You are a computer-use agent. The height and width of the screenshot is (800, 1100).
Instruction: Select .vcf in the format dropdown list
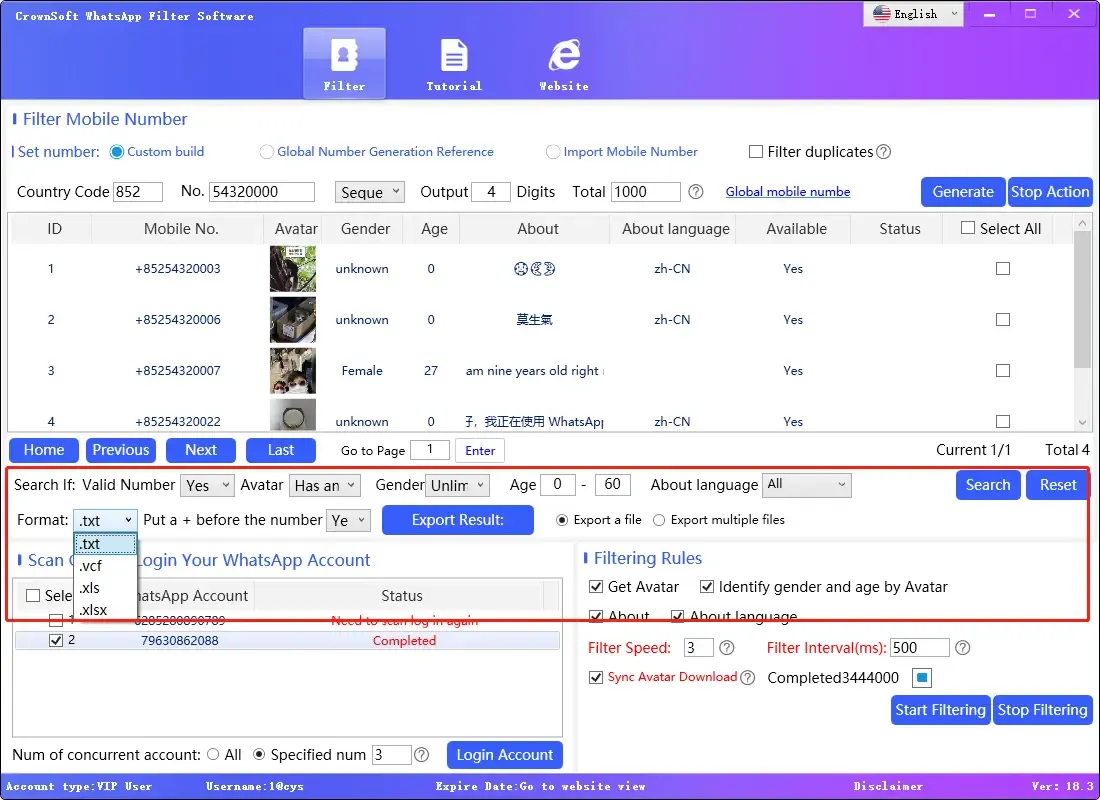coord(91,566)
